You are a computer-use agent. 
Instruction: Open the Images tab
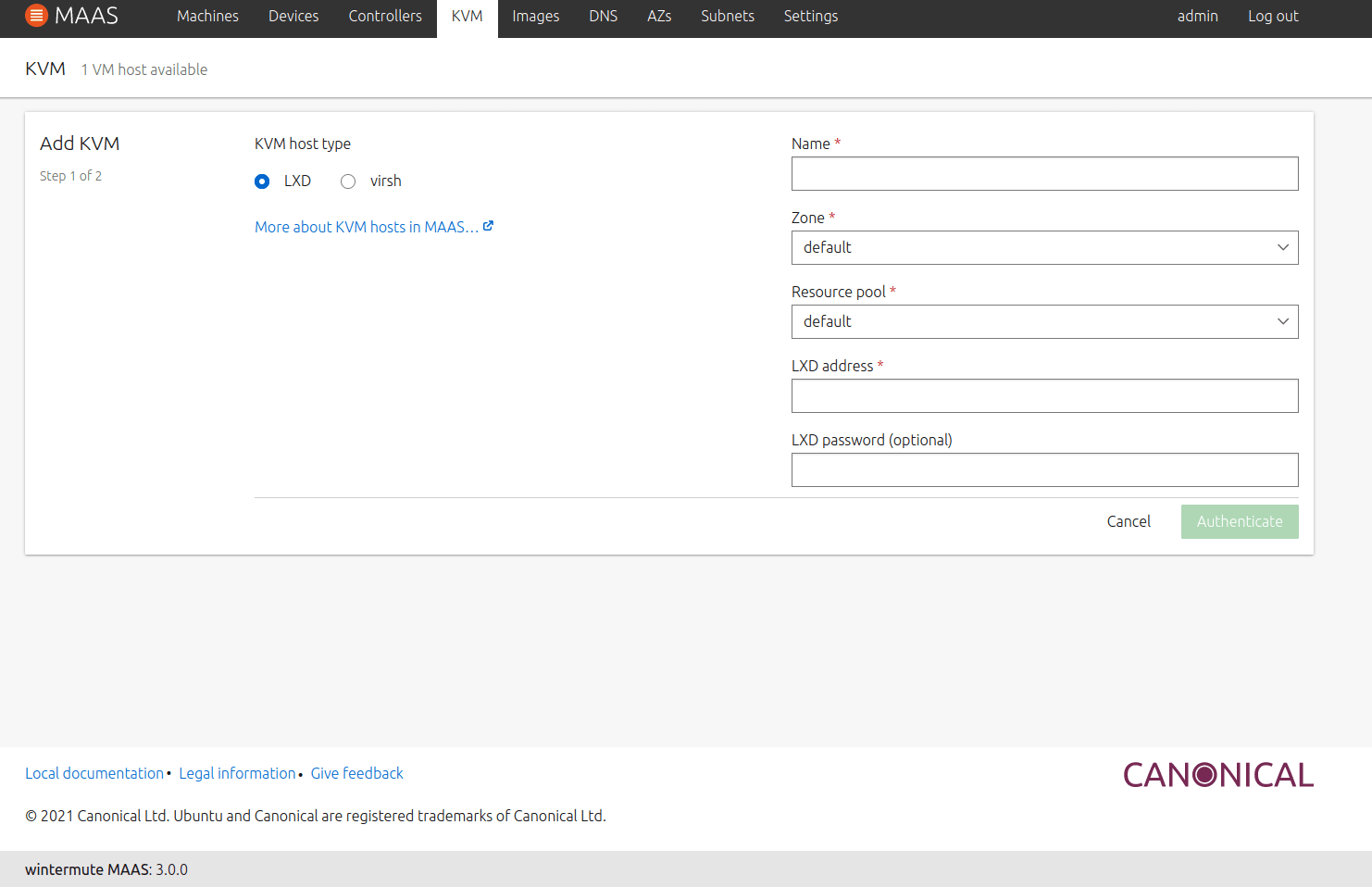(x=536, y=17)
